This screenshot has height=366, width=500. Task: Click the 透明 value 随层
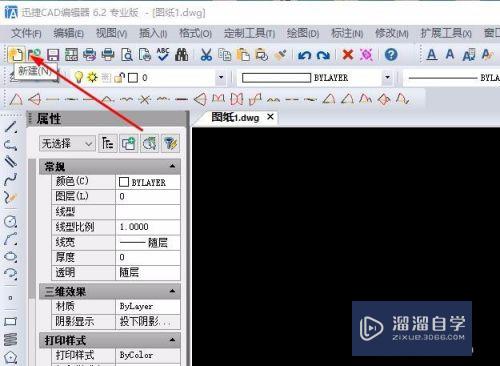[148, 273]
